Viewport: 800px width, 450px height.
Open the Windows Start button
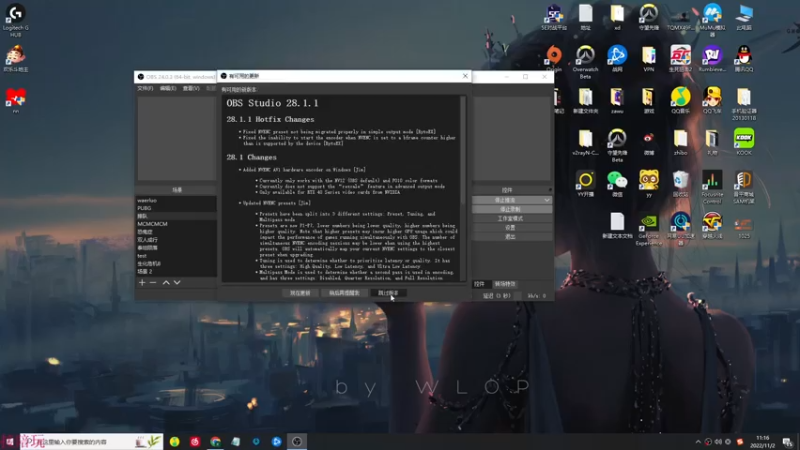9,441
